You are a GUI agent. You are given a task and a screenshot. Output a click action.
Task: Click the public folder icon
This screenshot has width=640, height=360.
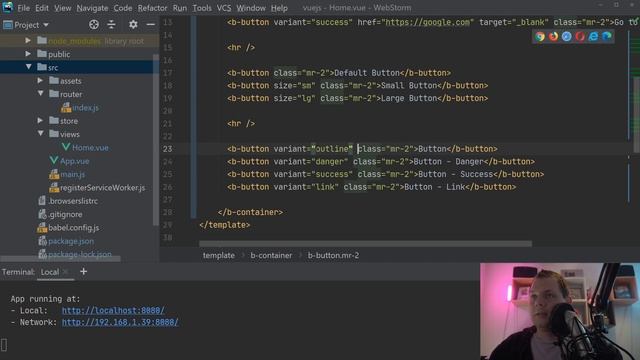tap(42, 53)
